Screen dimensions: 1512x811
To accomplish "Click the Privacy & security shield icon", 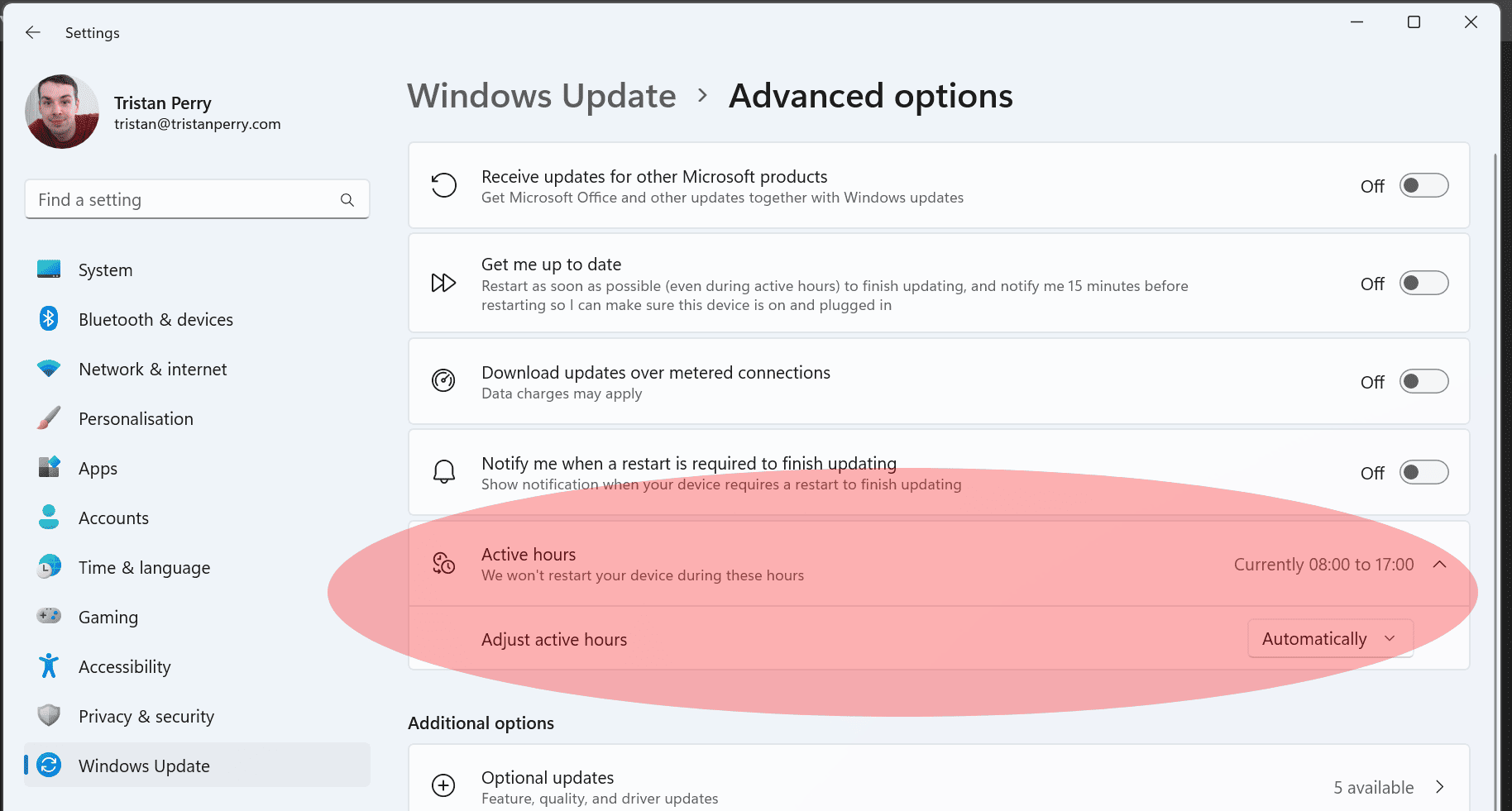I will tap(49, 715).
